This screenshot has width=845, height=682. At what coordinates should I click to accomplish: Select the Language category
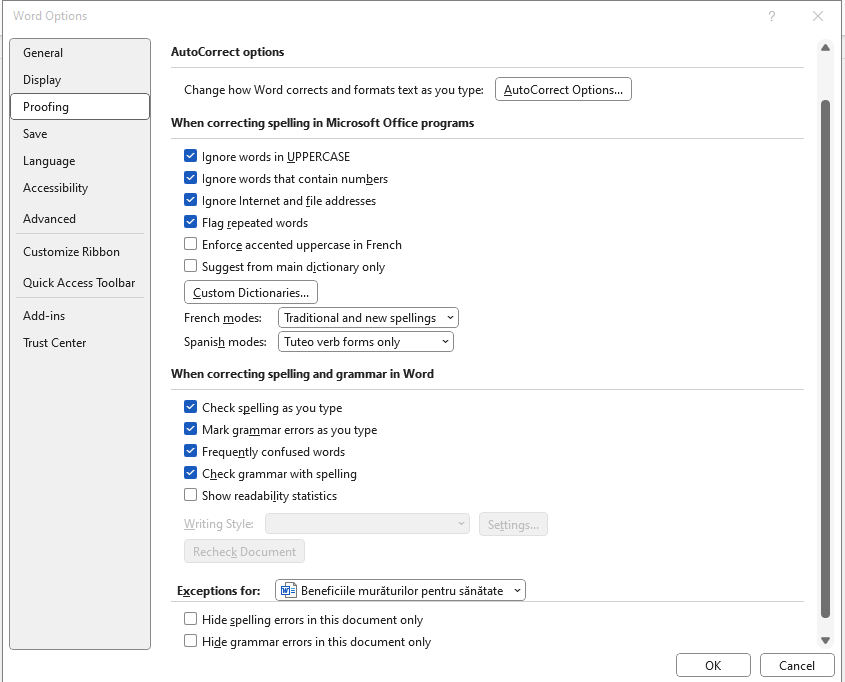tap(80, 161)
